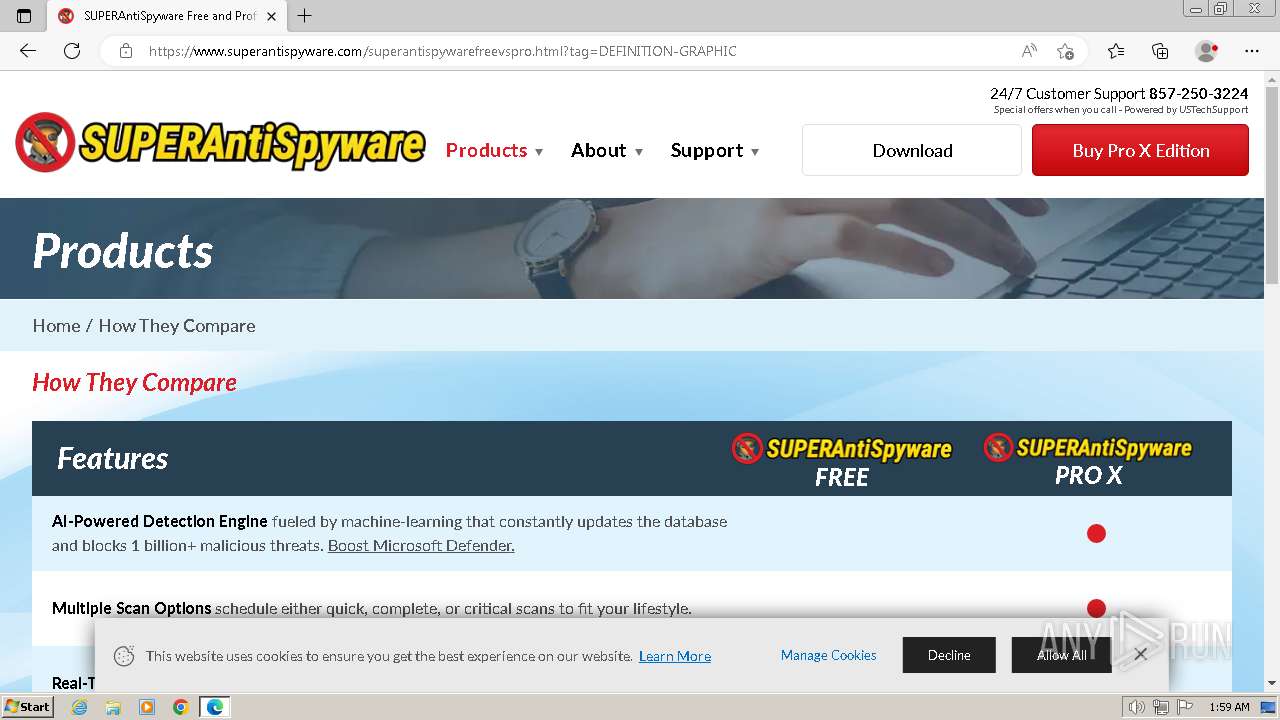Open Manage Cookies settings

[x=828, y=655]
